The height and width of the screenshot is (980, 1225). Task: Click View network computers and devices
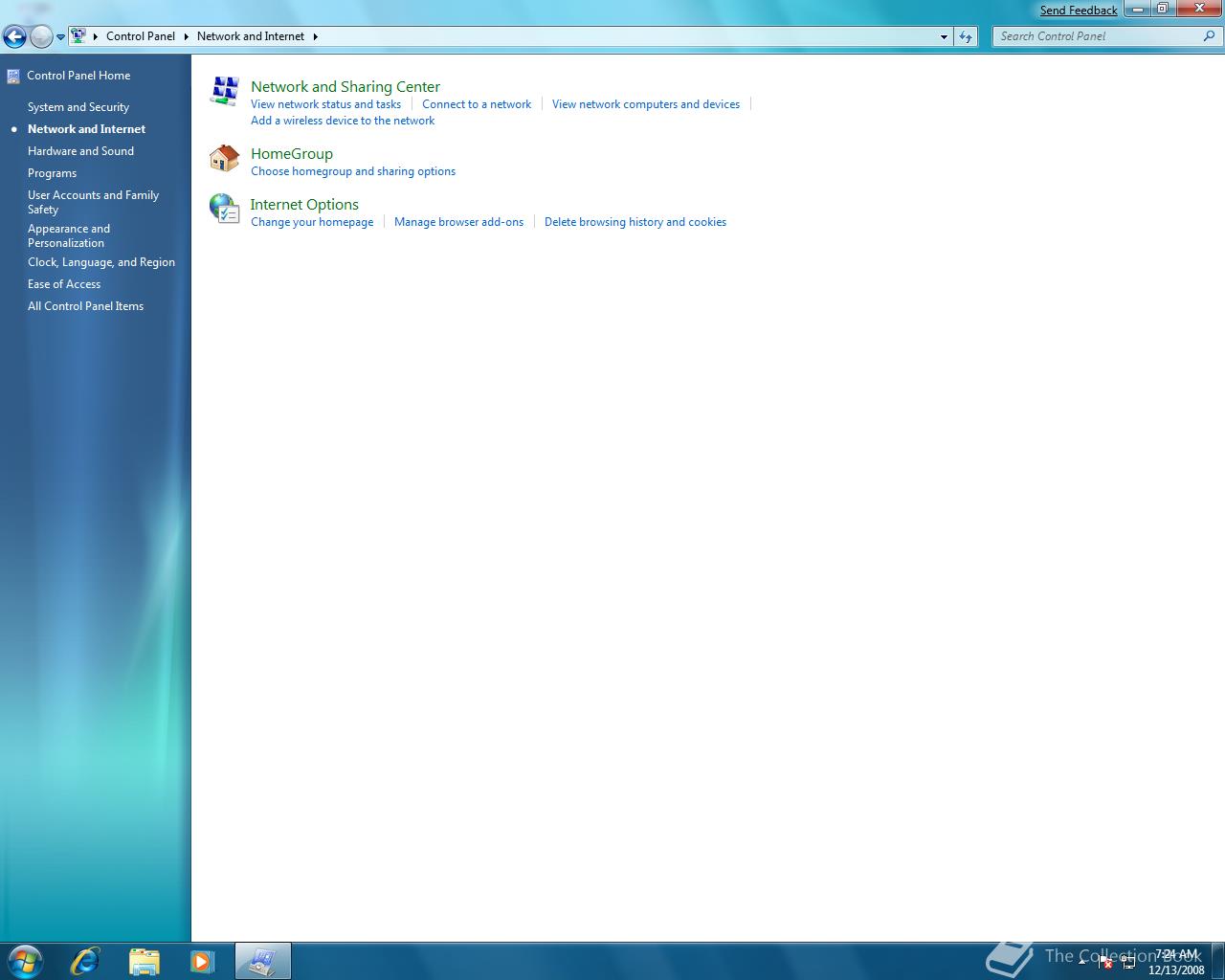point(646,104)
